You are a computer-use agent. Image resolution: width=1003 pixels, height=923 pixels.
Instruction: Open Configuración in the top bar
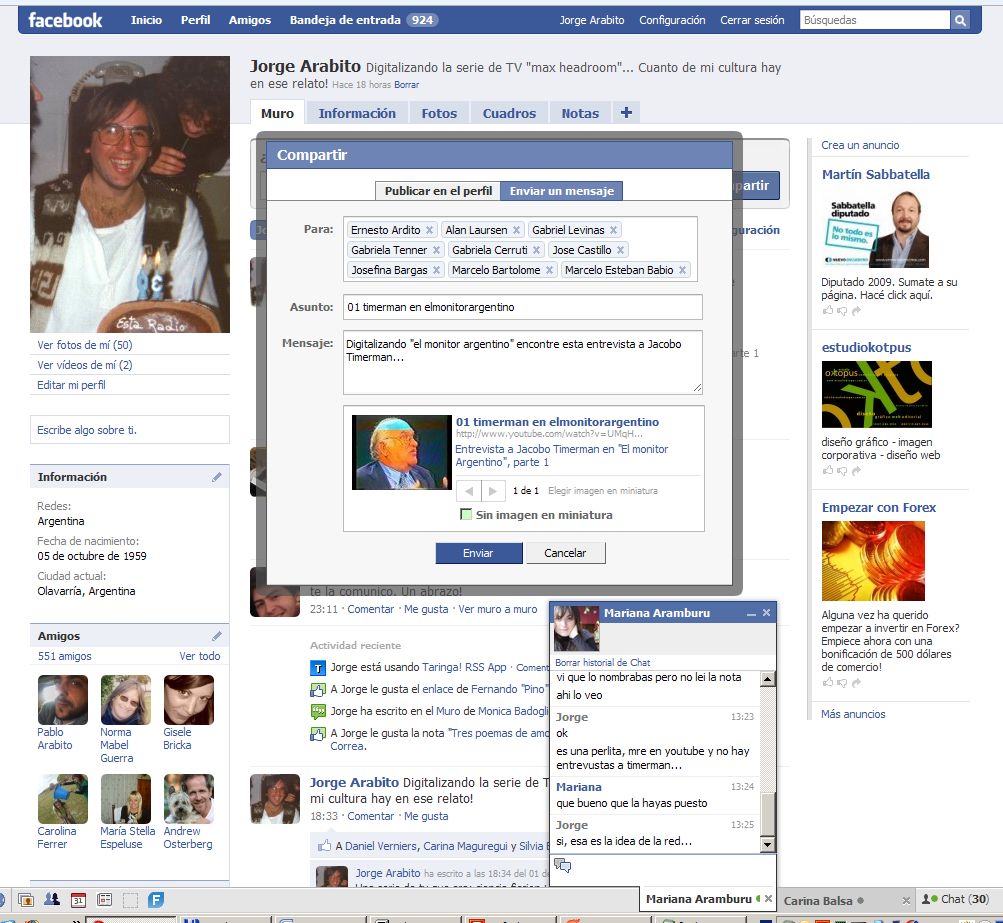coord(672,20)
